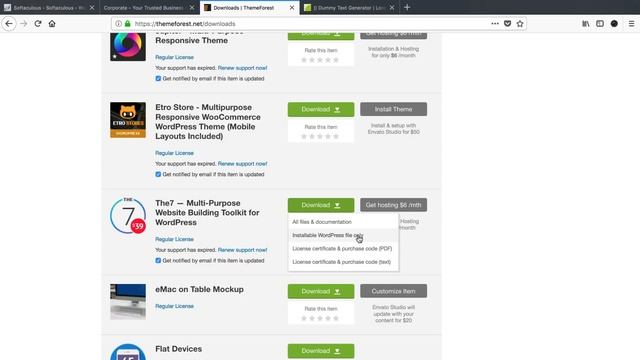640x360 pixels.
Task: Open eMac on Table Mockup title
Action: 199,289
